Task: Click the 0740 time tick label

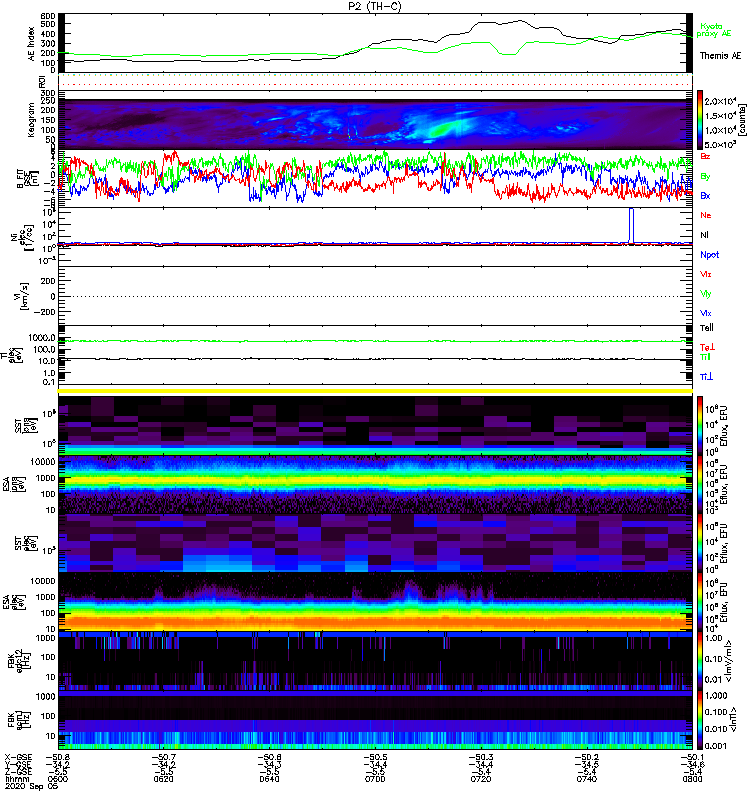Action: [586, 779]
